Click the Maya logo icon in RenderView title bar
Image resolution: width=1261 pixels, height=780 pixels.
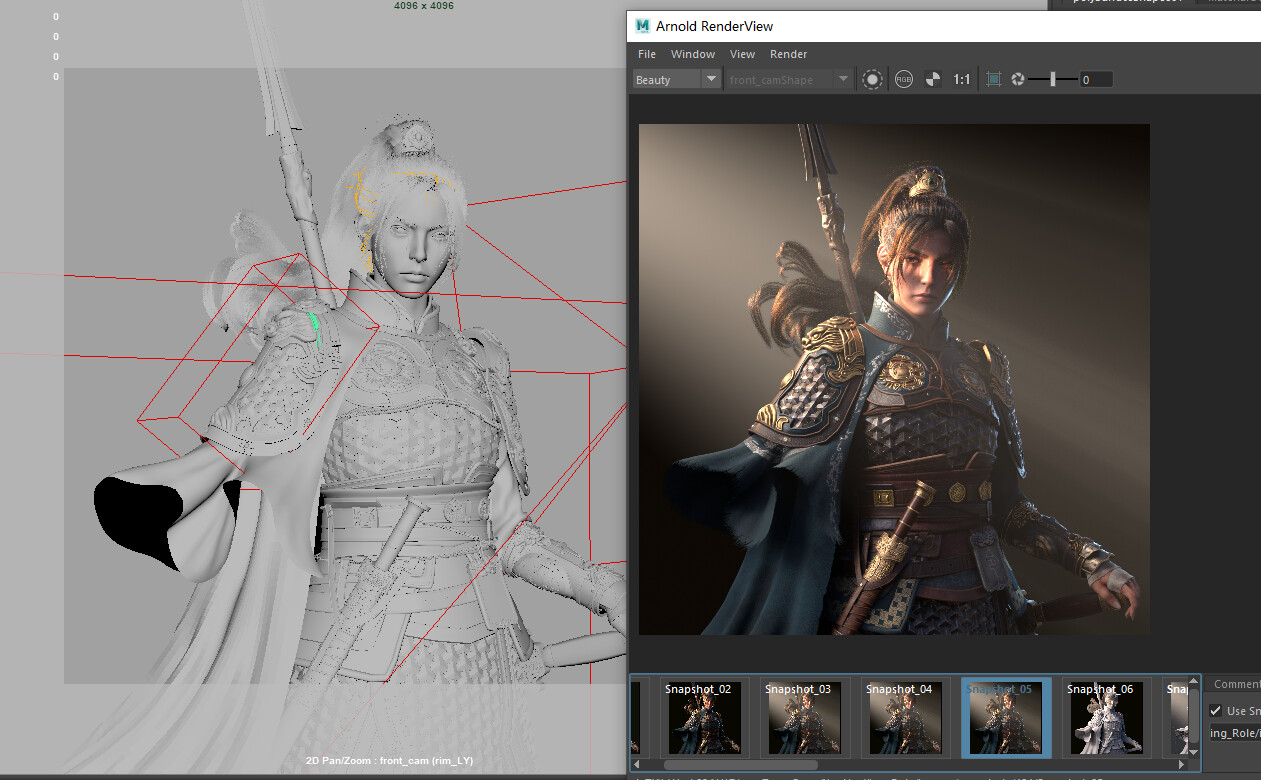point(643,26)
